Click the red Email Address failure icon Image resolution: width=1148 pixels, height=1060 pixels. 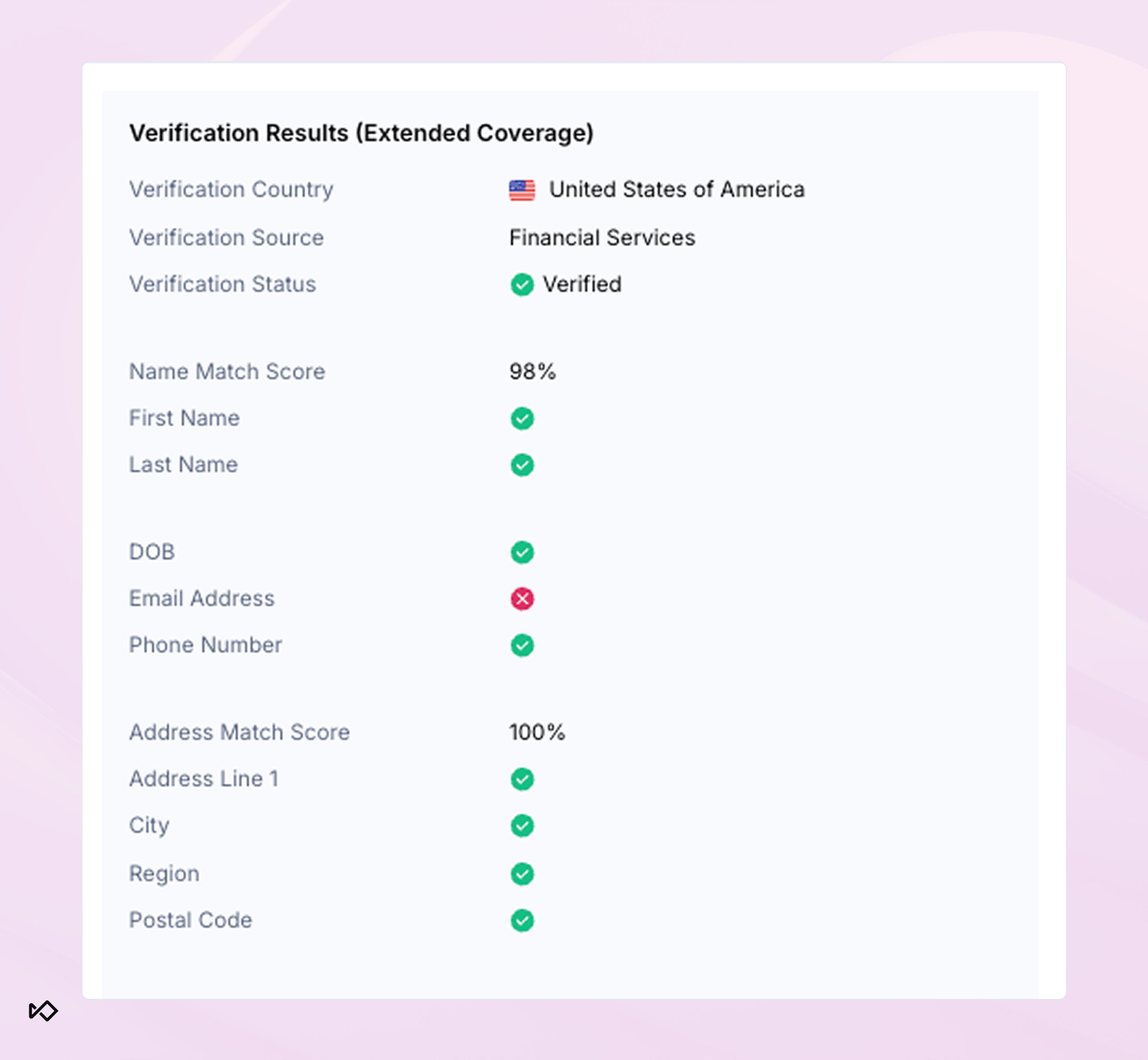[522, 599]
